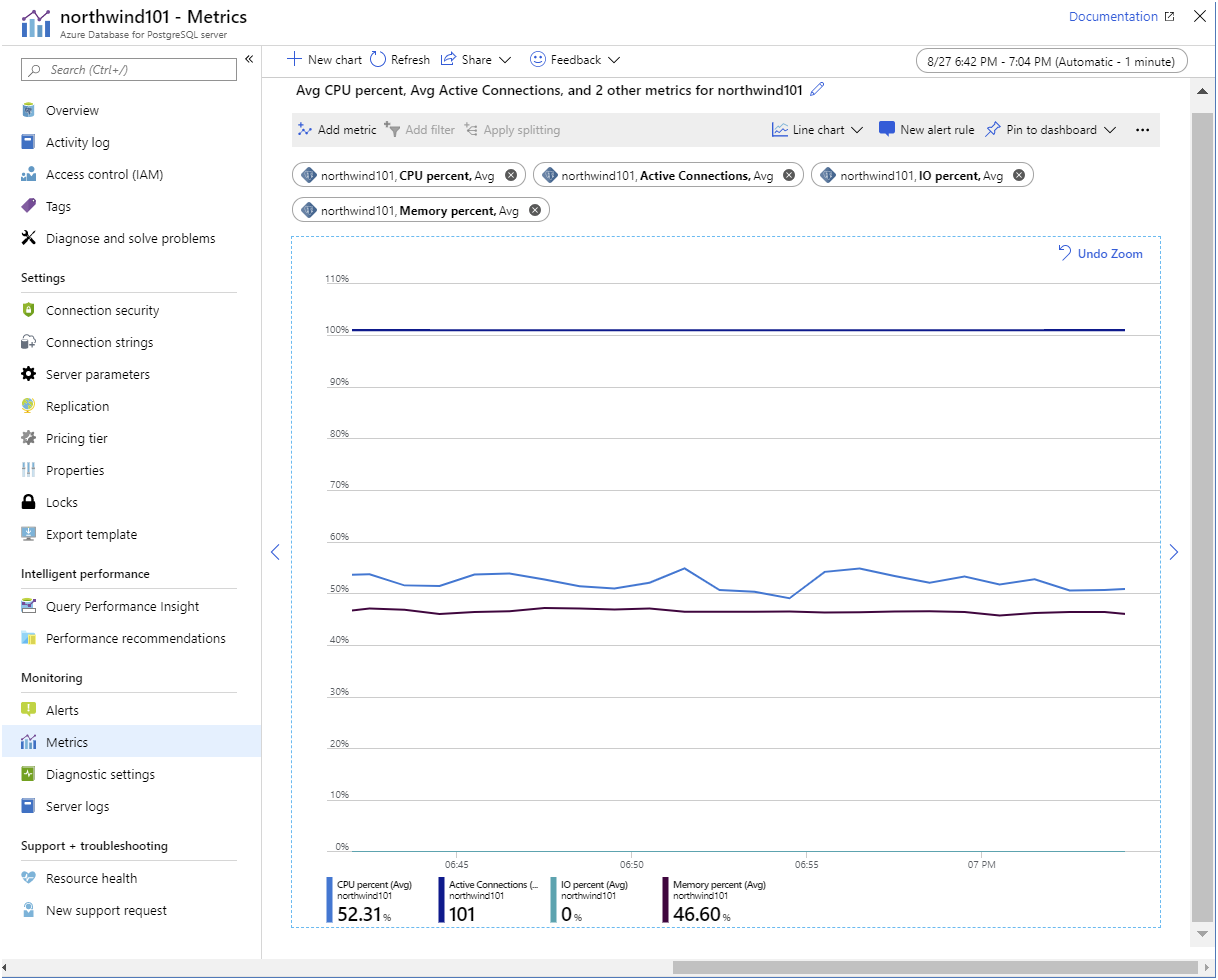Image resolution: width=1218 pixels, height=980 pixels.
Task: Click the CPU percent legend color bar
Action: pyautogui.click(x=329, y=900)
